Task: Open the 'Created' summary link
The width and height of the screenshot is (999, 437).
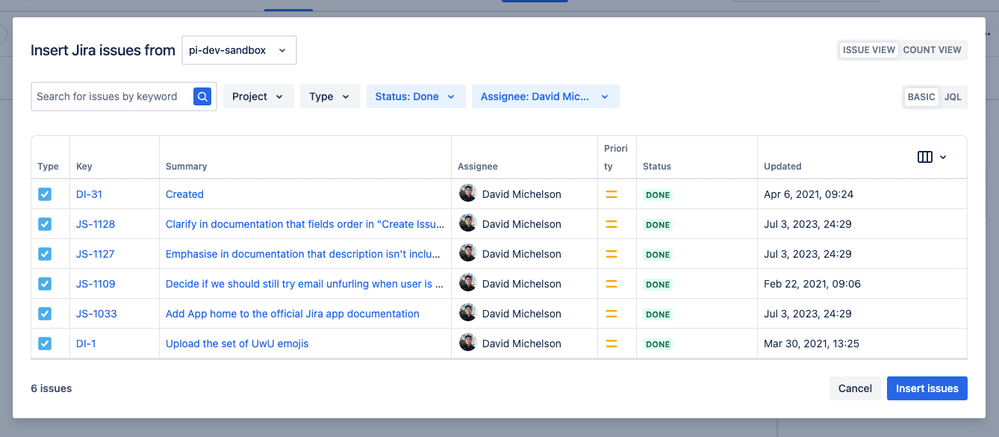Action: (x=185, y=194)
